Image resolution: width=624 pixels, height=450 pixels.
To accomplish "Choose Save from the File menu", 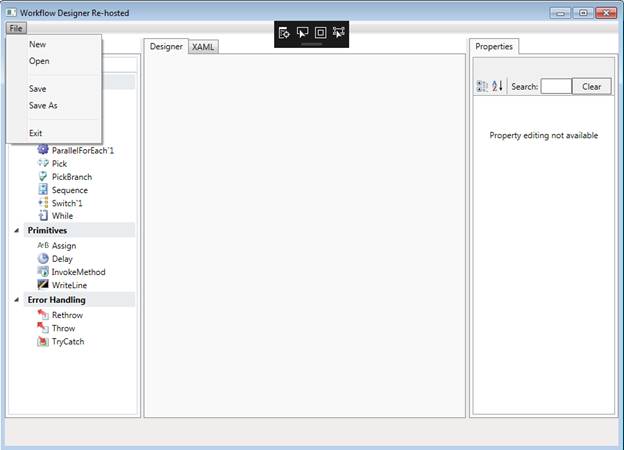I will coord(37,89).
